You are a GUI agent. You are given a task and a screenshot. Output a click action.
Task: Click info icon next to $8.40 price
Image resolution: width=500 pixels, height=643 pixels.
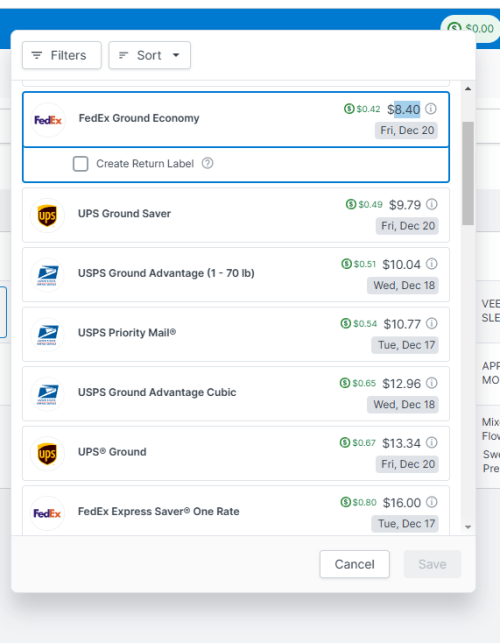click(x=430, y=109)
